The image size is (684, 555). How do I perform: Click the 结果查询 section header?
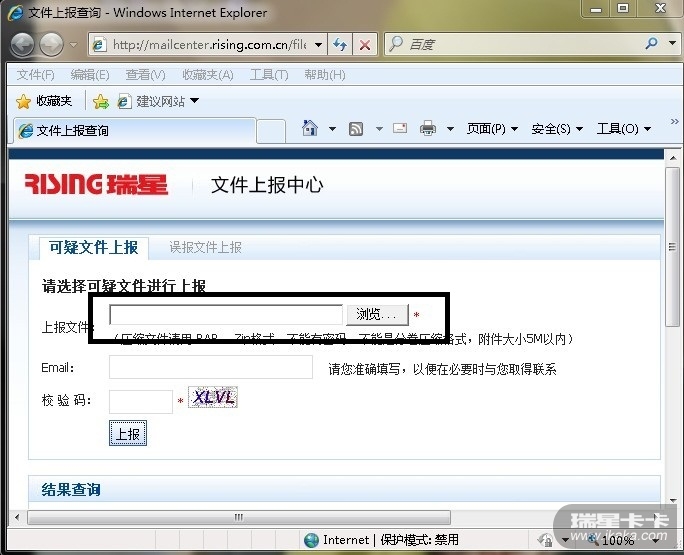(x=71, y=490)
